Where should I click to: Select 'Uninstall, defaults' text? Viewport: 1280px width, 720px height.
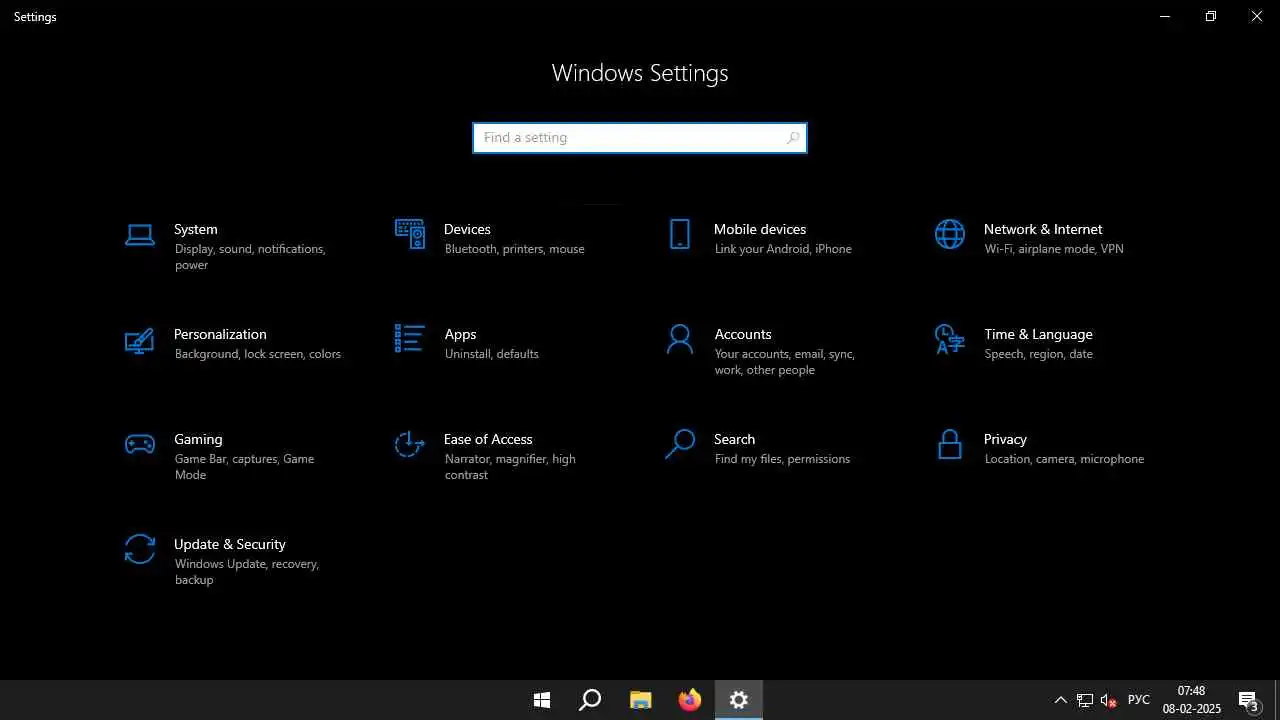[492, 354]
